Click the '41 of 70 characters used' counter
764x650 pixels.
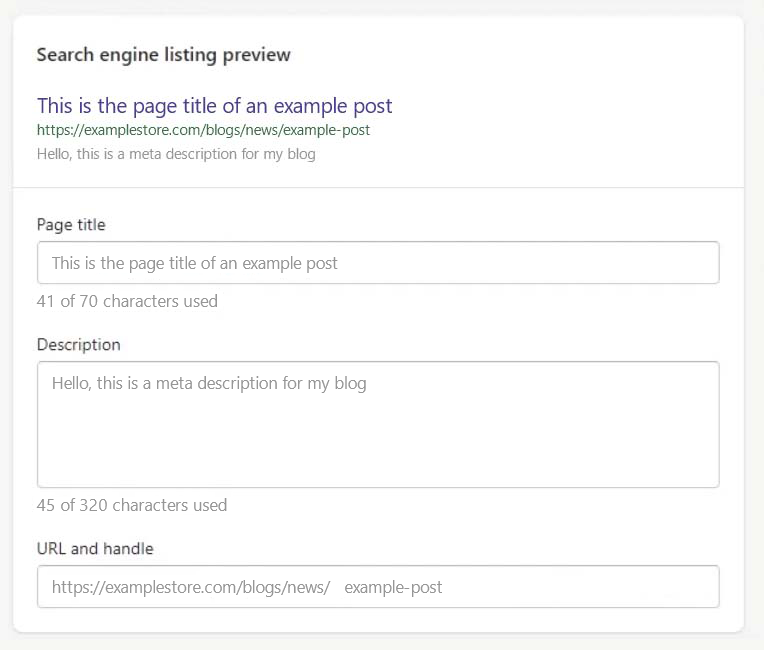pyautogui.click(x=127, y=301)
